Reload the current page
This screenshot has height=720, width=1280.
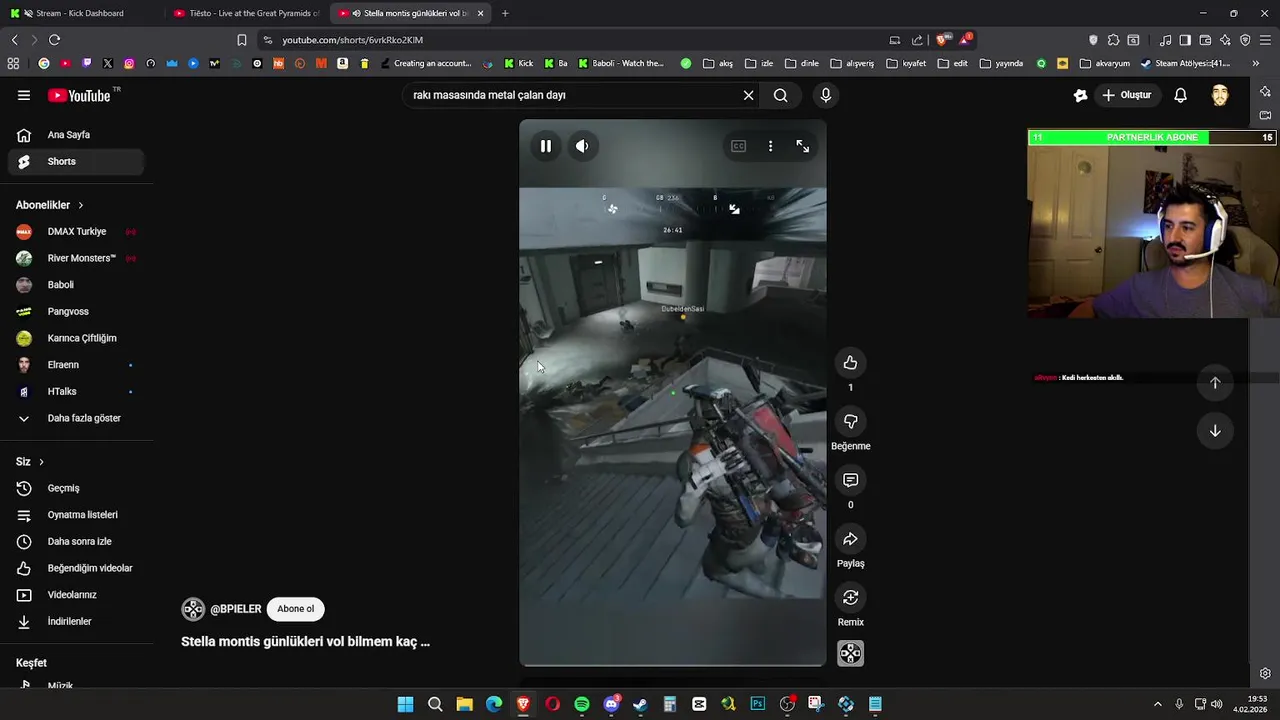point(54,40)
